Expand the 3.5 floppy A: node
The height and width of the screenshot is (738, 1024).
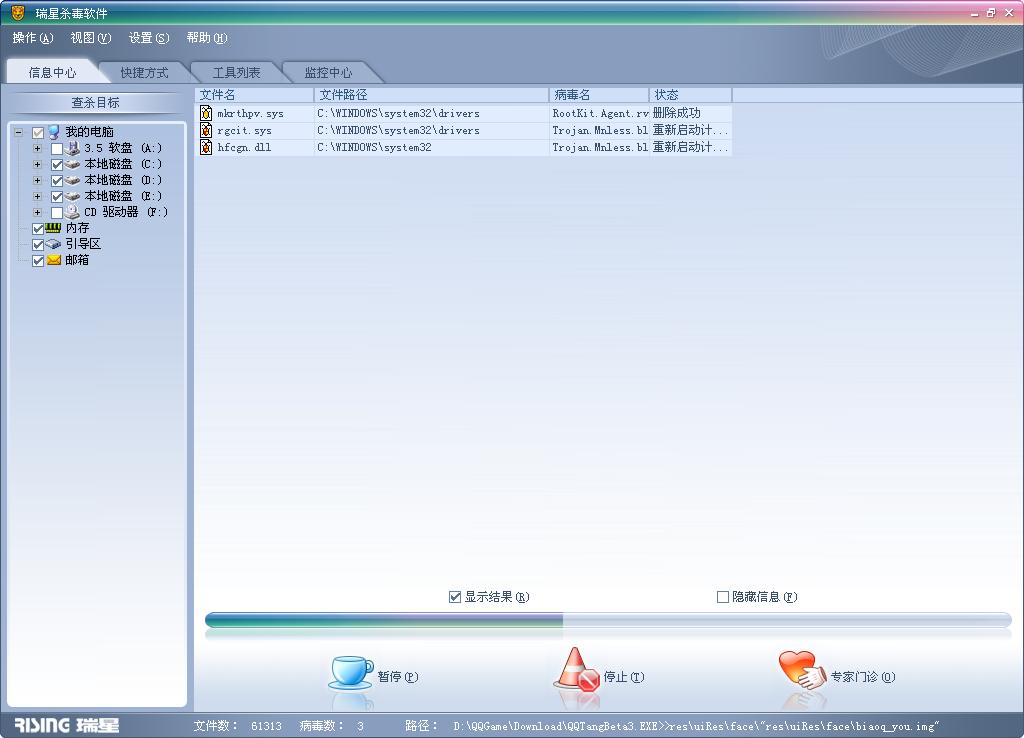pos(37,148)
